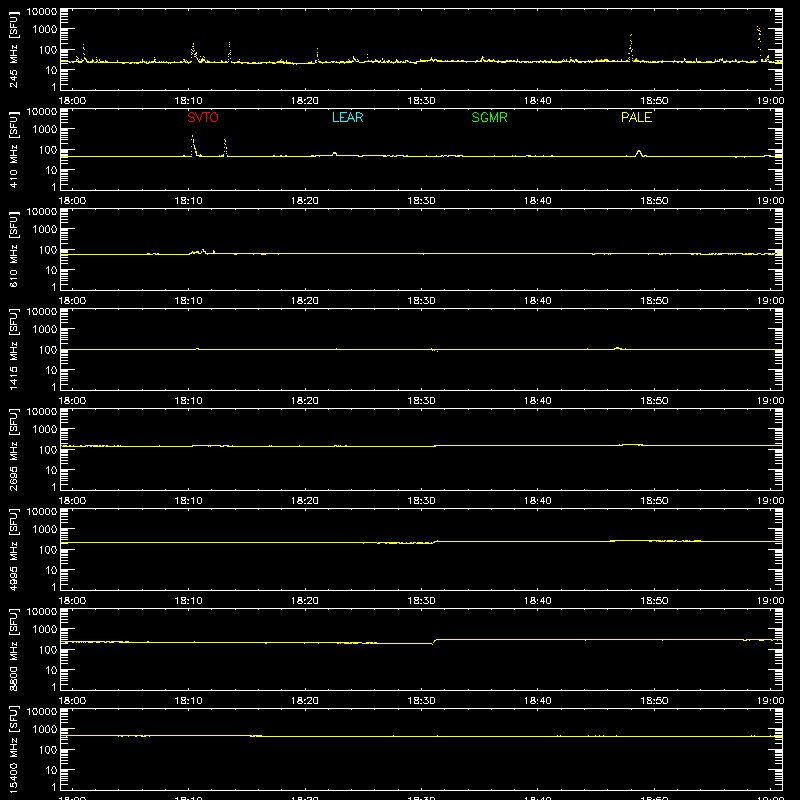Click the 18:00 label under the 245 MHz plot

pos(72,101)
